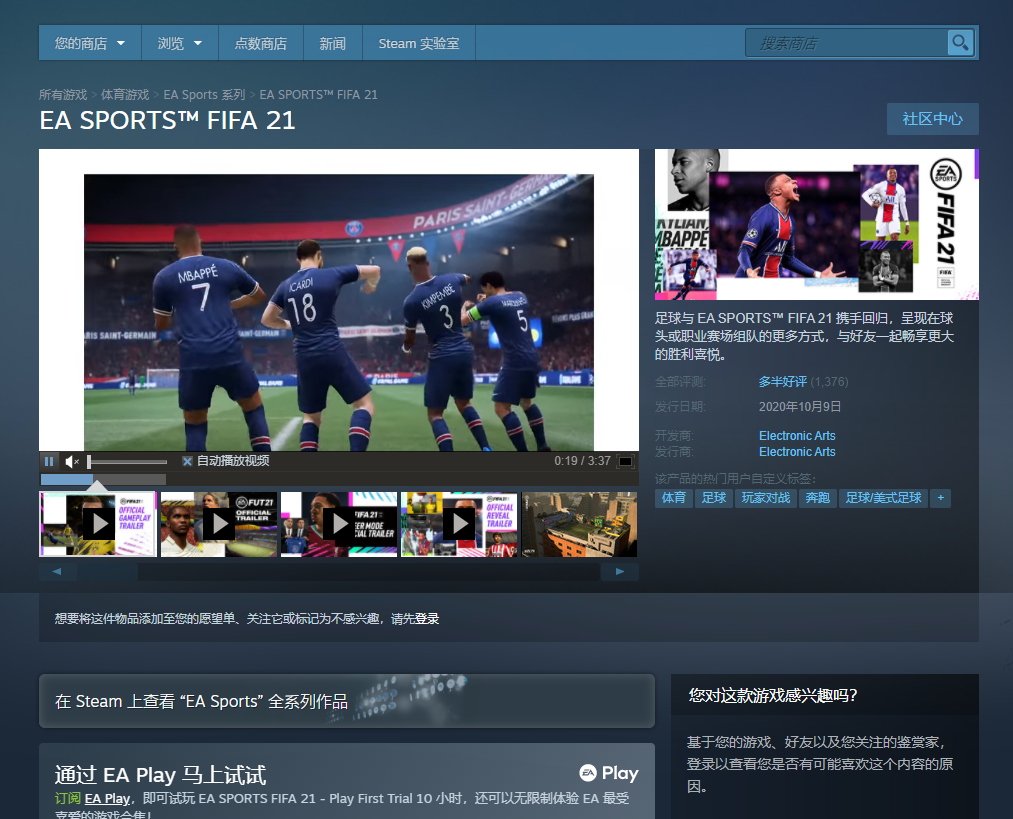Viewport: 1013px width, 819px height.
Task: Click the right arrow of thumbnail strip
Action: (x=620, y=572)
